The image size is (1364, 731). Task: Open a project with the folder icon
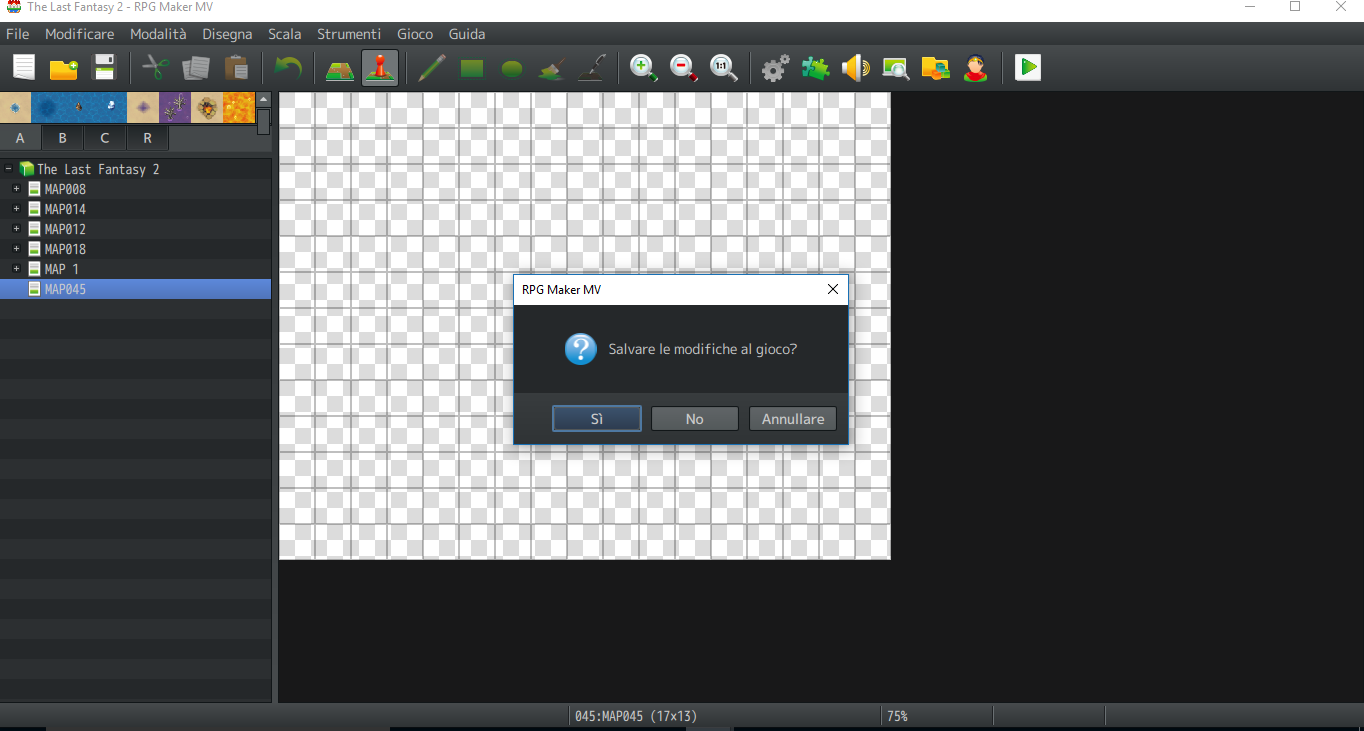point(64,68)
